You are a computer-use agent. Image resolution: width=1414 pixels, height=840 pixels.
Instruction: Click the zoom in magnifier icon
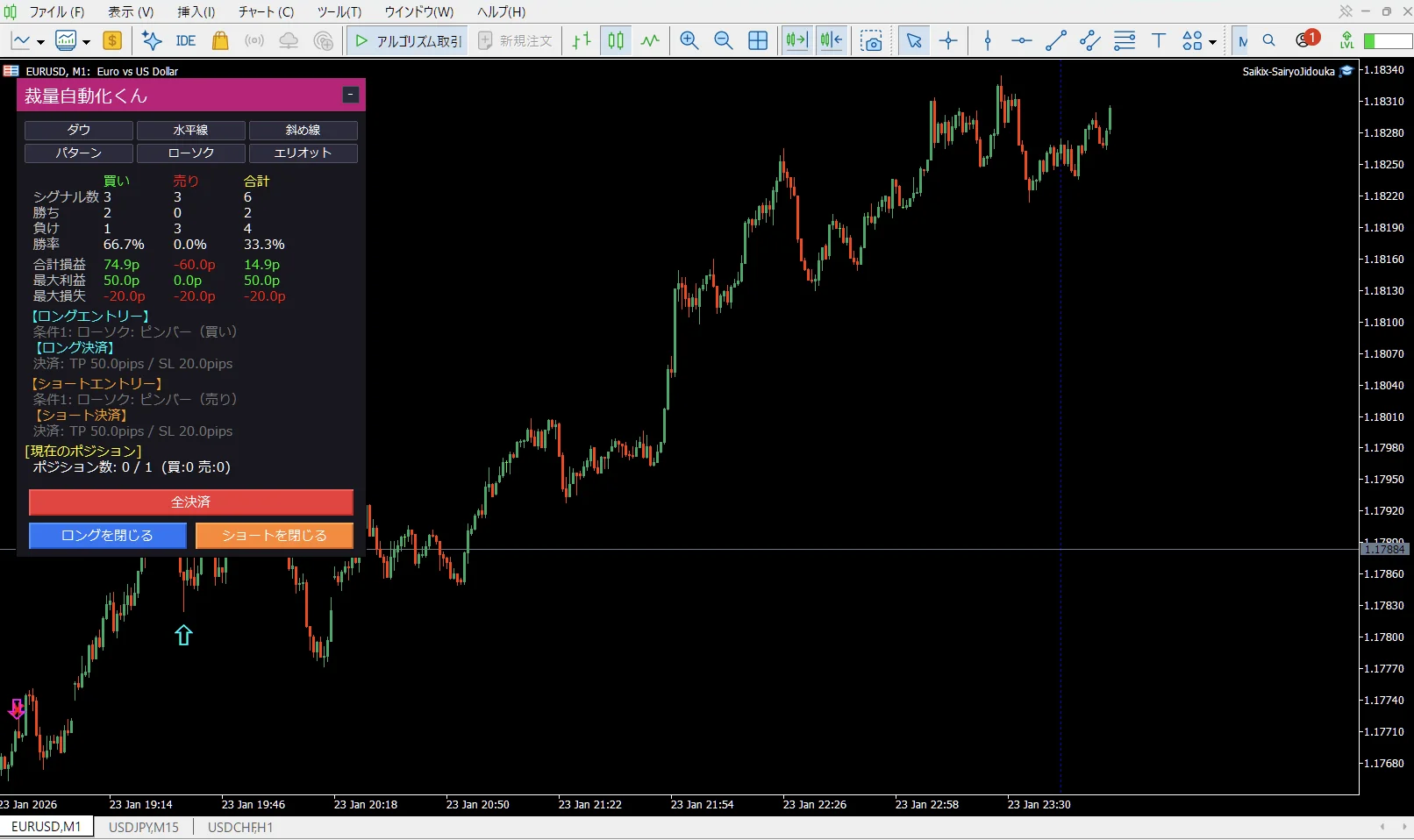click(689, 40)
